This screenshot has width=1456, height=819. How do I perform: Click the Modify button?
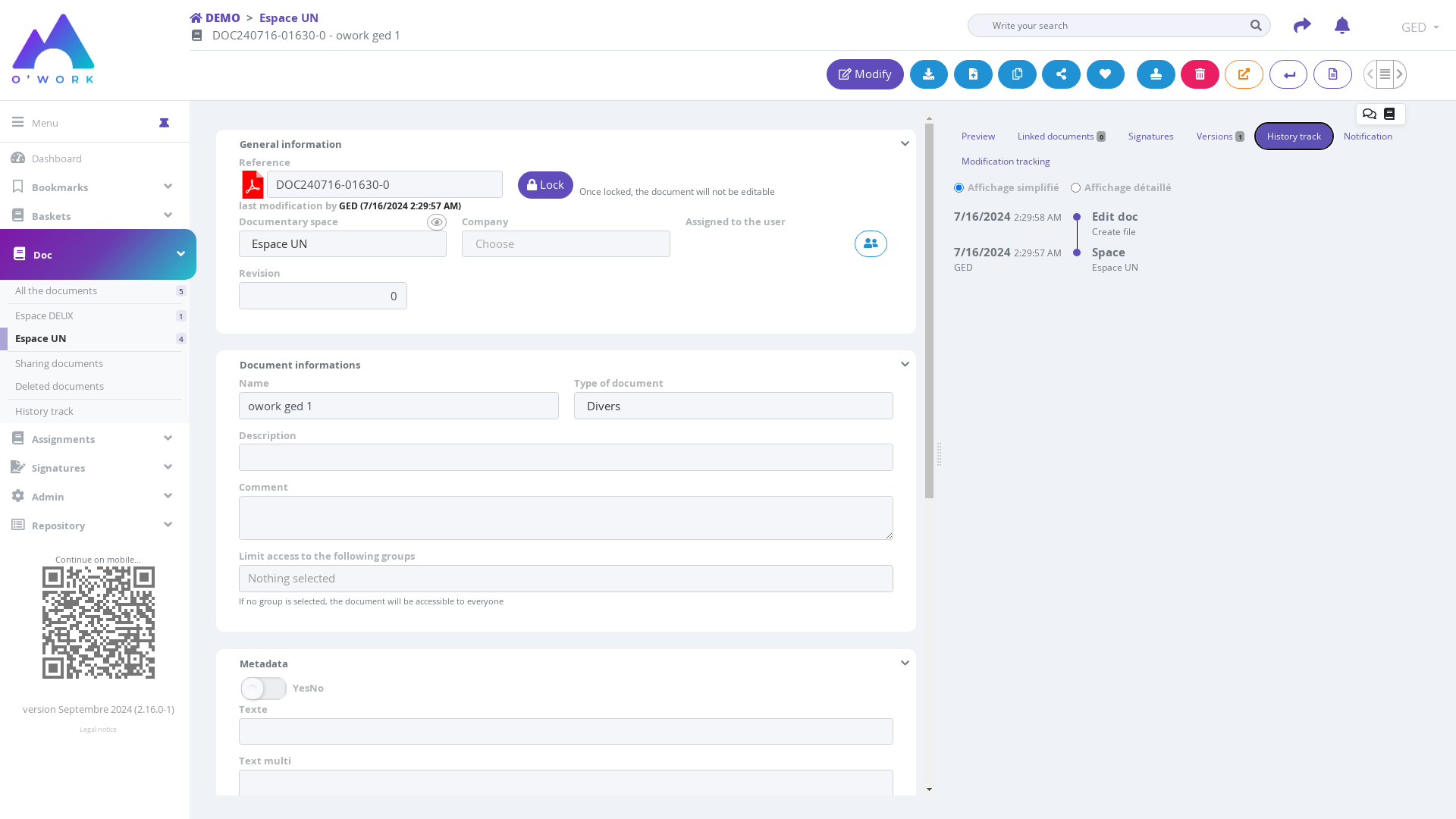coord(864,74)
